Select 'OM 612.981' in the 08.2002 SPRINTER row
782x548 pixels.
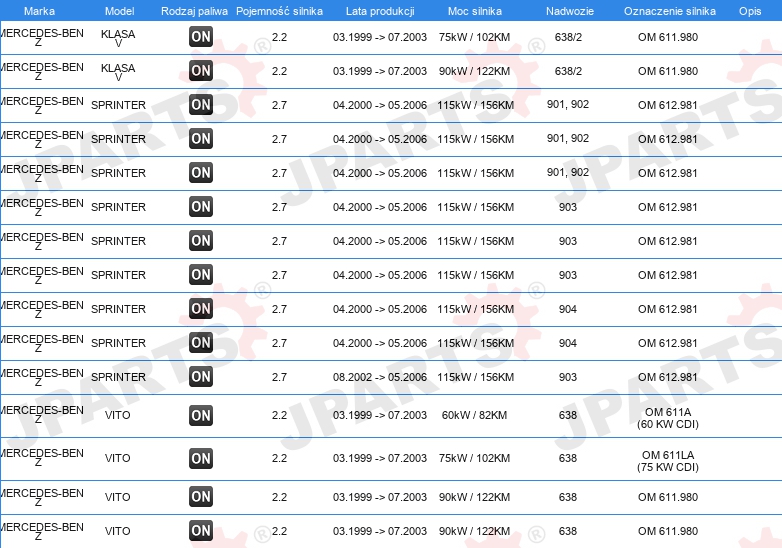(668, 377)
